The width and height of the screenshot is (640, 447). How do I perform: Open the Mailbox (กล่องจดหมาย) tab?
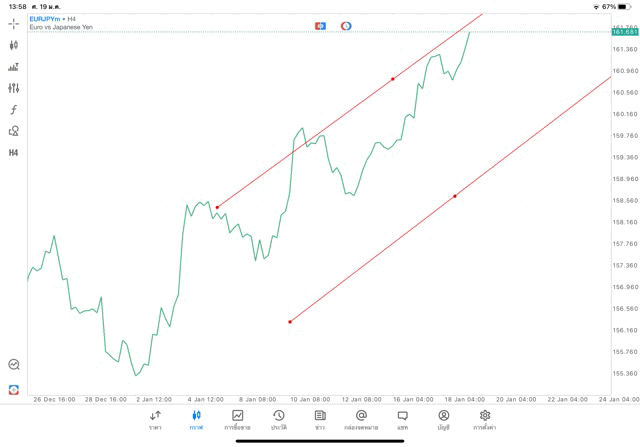point(361,419)
